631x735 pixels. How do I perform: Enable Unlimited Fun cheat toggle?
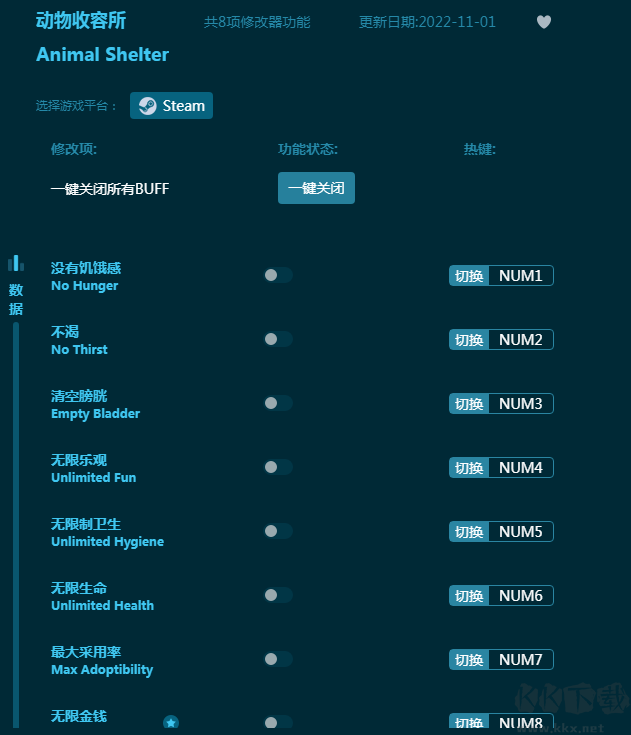pos(278,467)
